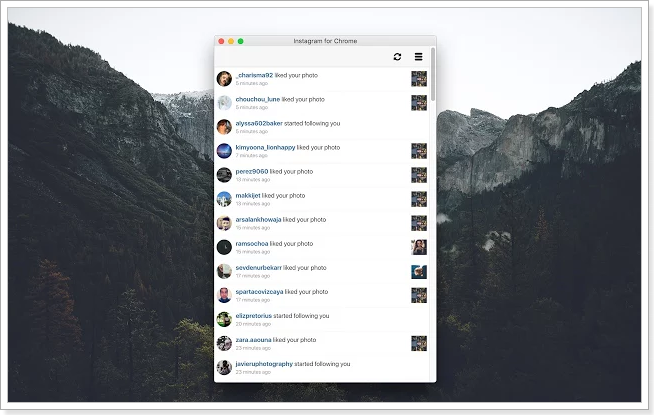Click the zara.aaouna username link
This screenshot has height=415, width=654.
tap(255, 340)
